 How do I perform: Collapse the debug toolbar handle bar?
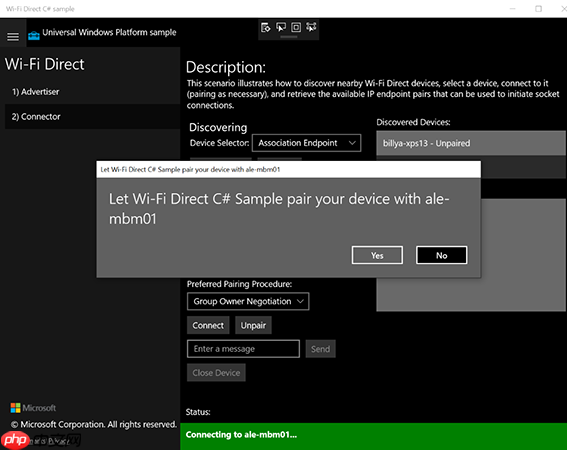point(289,37)
